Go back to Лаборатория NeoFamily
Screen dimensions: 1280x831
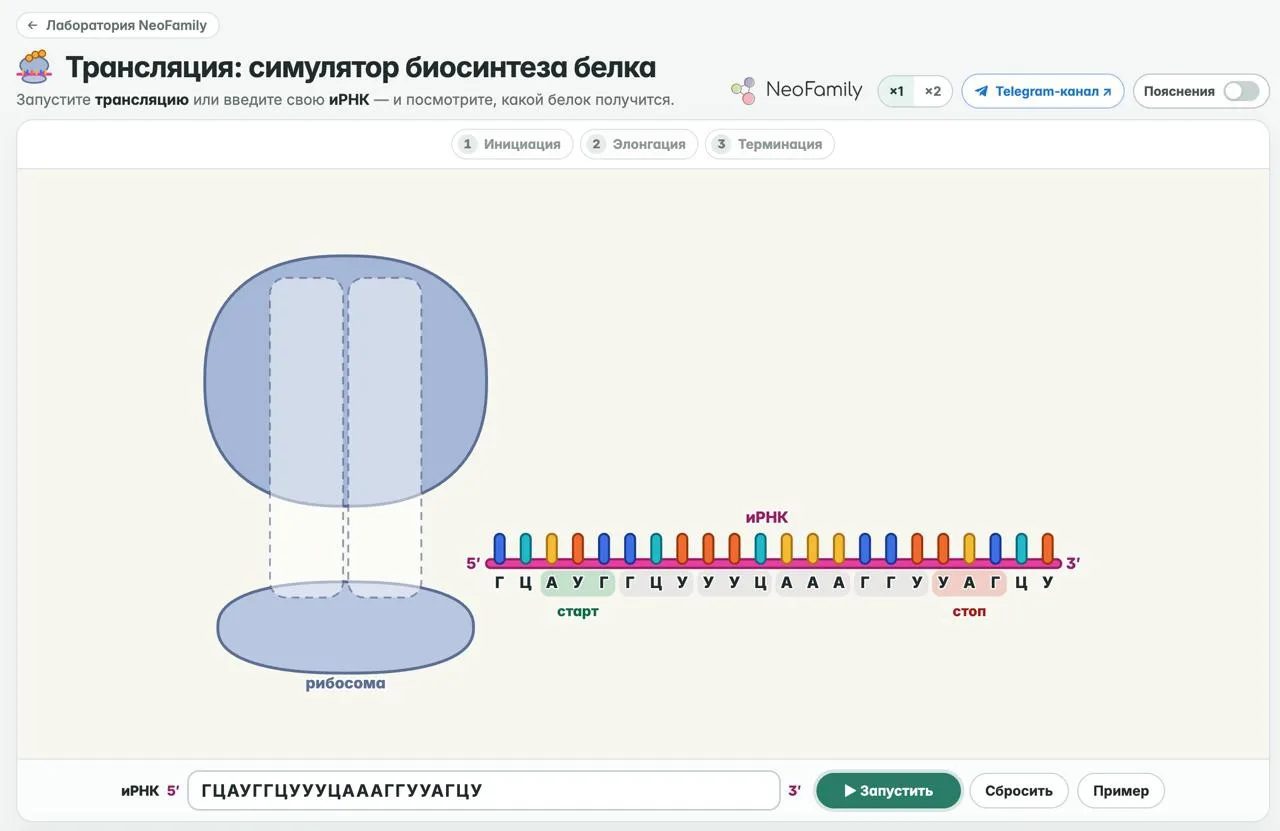tap(118, 25)
